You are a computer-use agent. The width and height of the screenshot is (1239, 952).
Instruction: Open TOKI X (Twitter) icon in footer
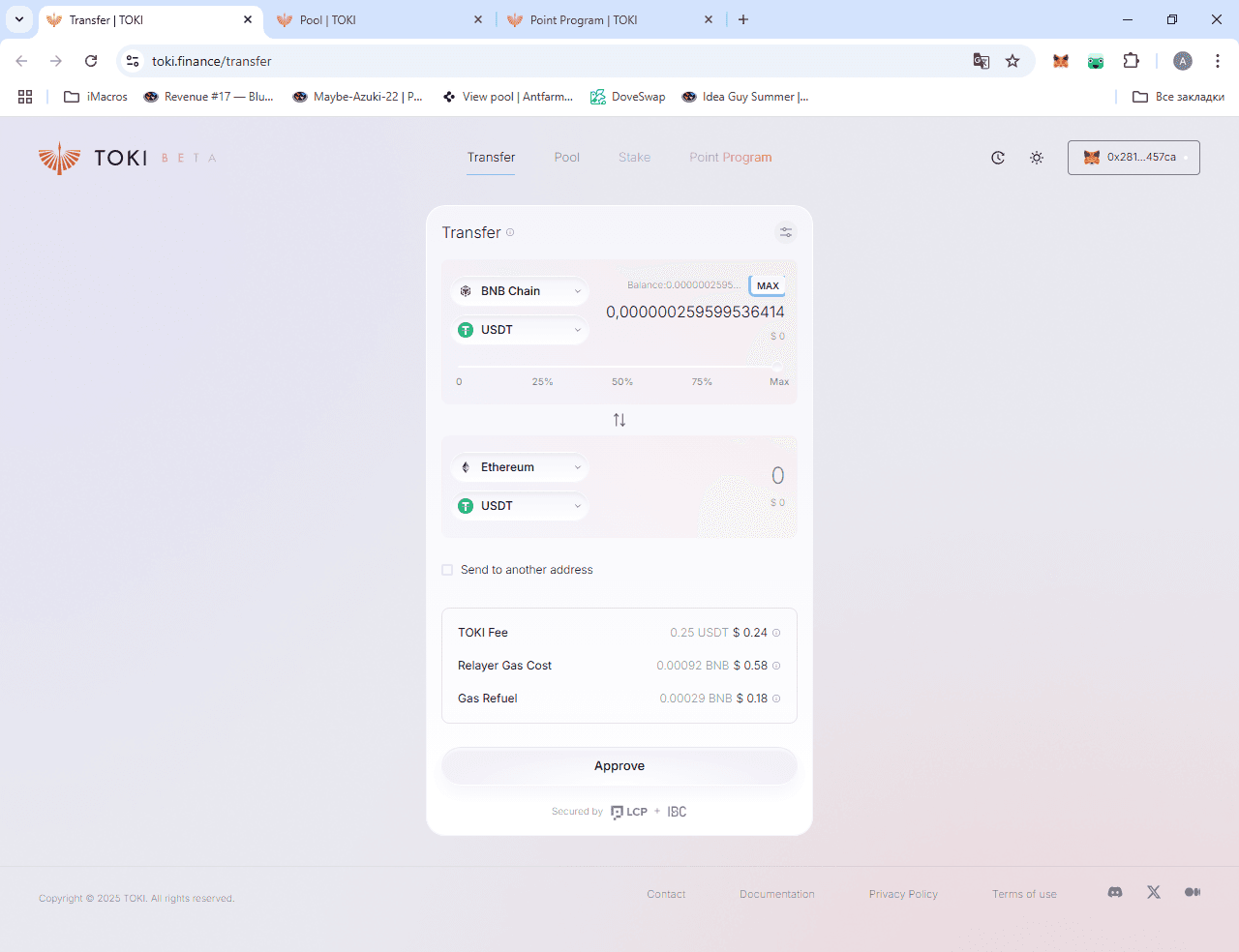(x=1154, y=892)
